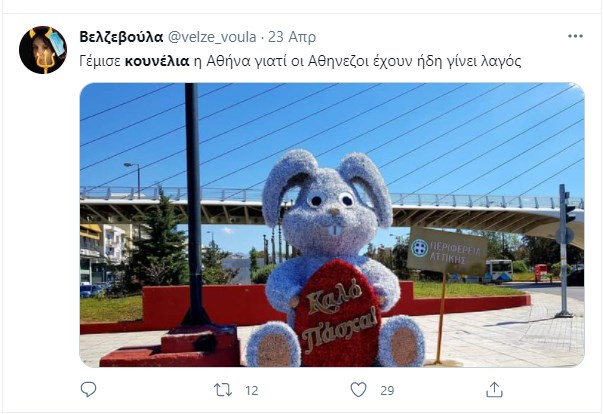Screen dimensions: 603x414
Task: Click the reply speech bubble icon
Action: pyautogui.click(x=88, y=389)
